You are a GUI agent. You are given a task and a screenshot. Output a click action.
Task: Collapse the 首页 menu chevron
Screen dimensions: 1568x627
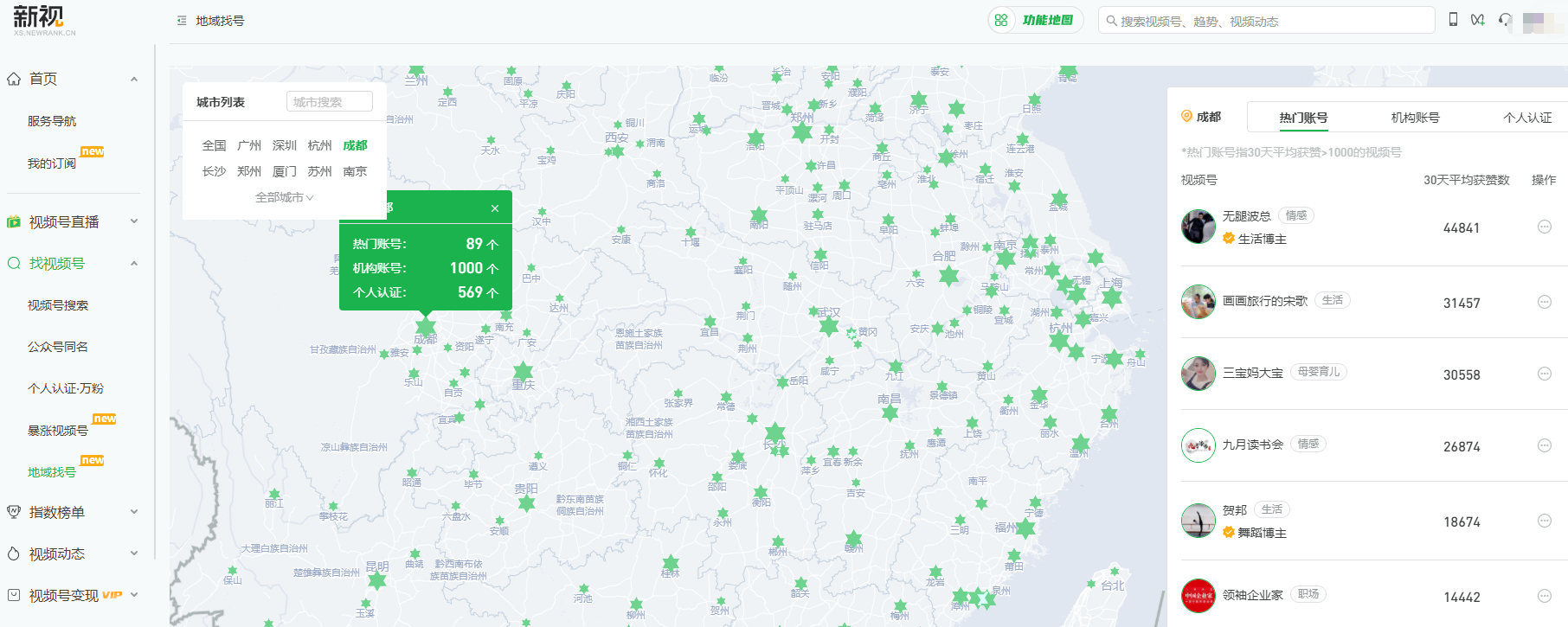[134, 79]
